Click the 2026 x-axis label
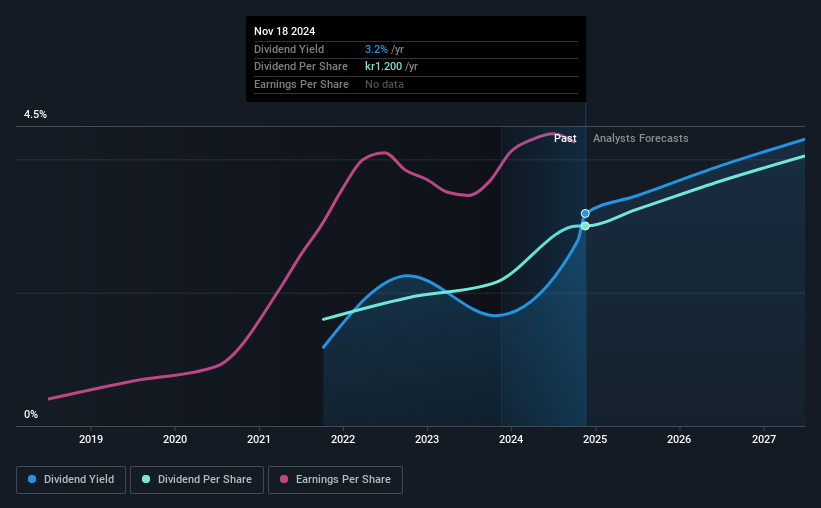 coord(679,439)
